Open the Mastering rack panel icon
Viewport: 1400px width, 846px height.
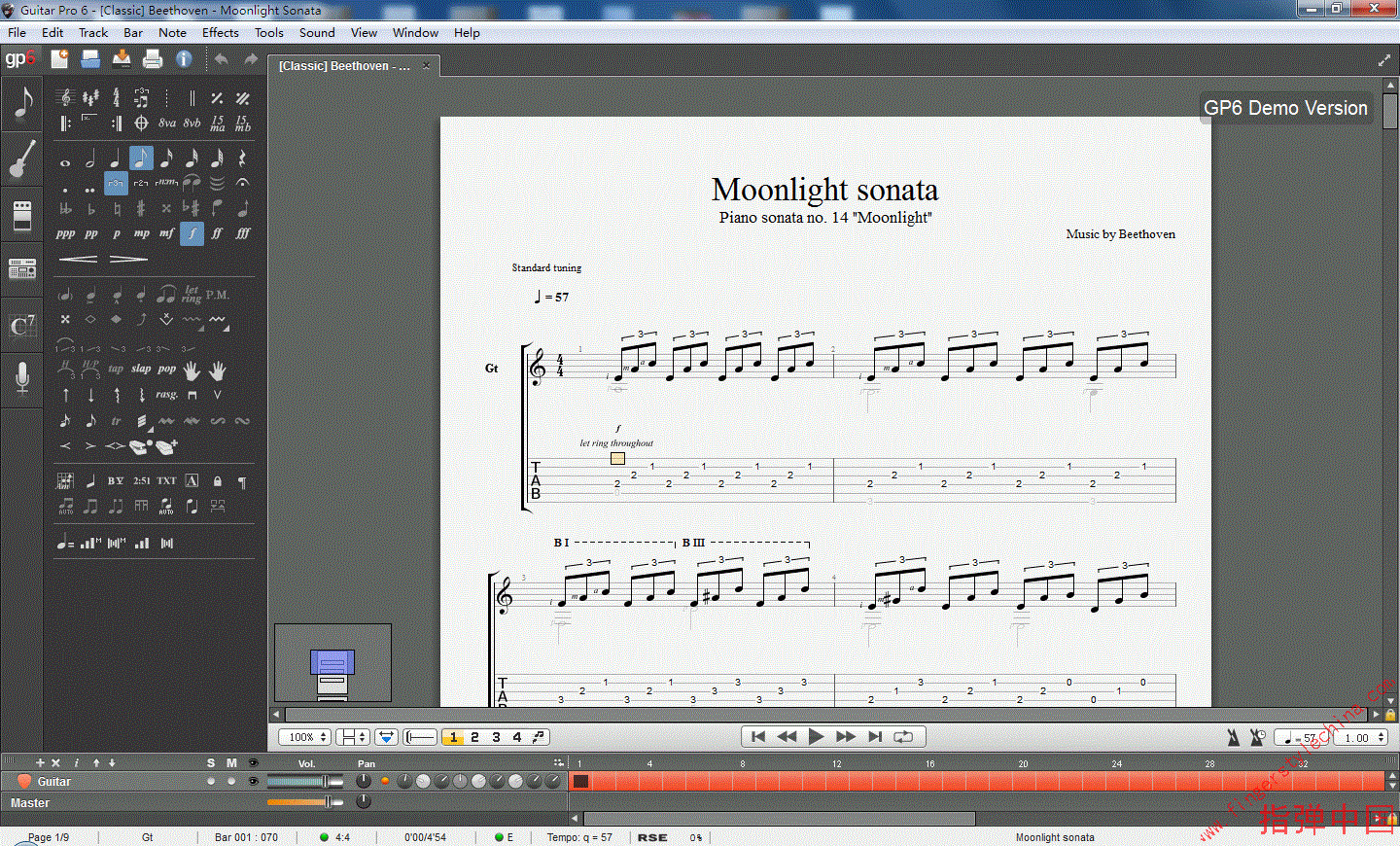point(22,268)
